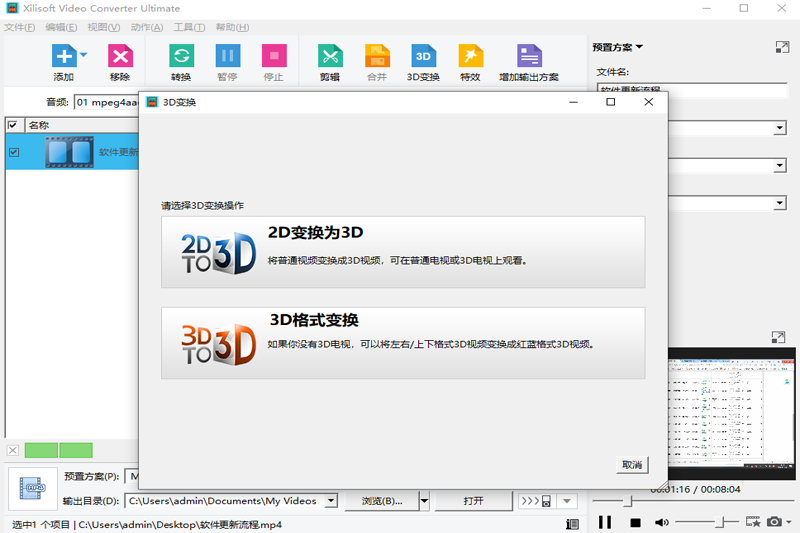Stop playback with the stop button

coord(635,523)
